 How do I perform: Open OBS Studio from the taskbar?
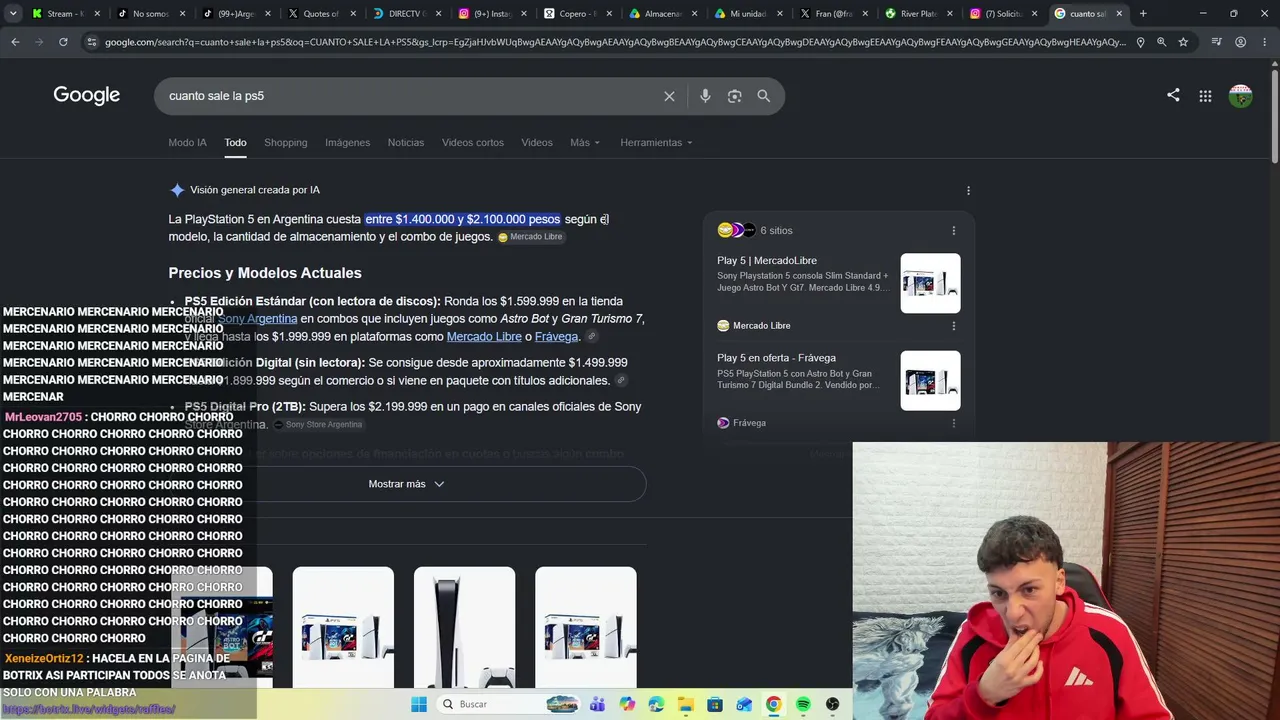(x=832, y=704)
